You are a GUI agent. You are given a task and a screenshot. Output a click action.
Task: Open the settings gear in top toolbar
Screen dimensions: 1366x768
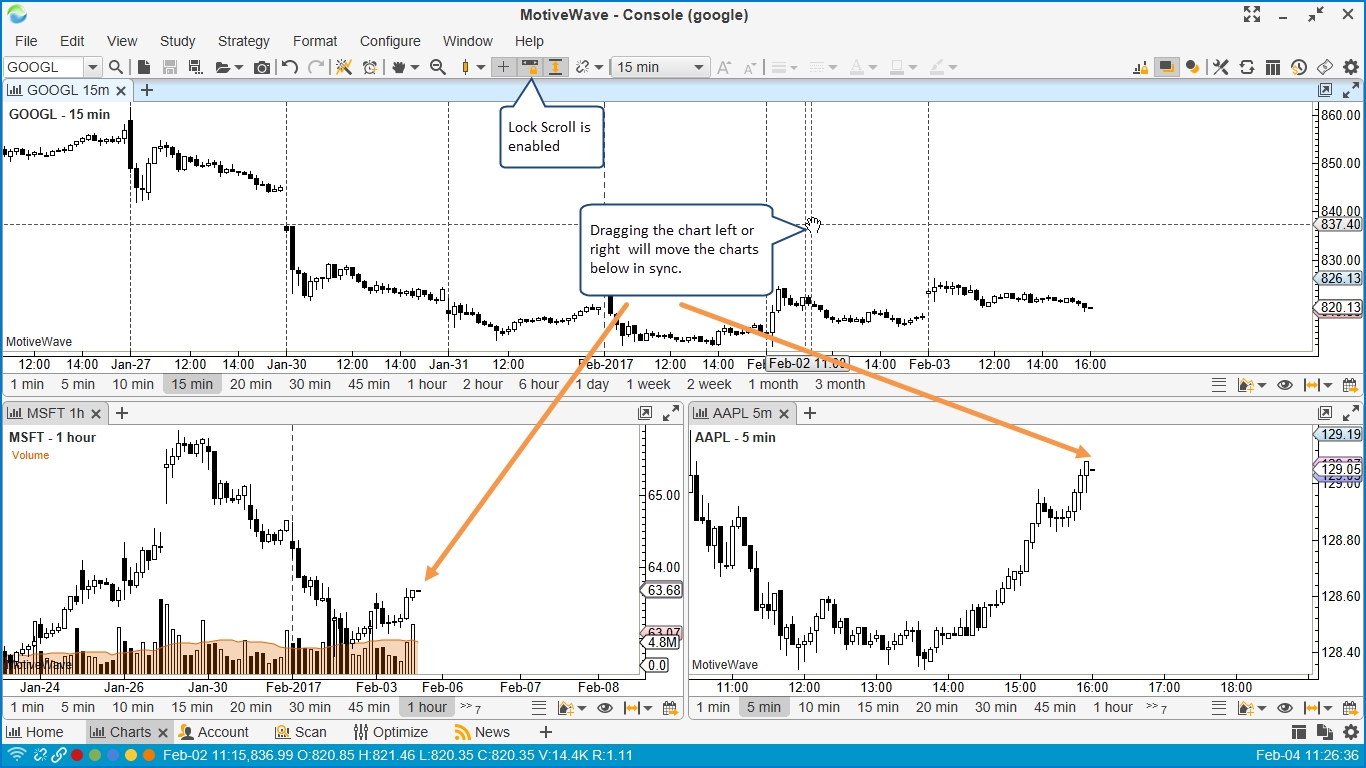(x=1350, y=67)
